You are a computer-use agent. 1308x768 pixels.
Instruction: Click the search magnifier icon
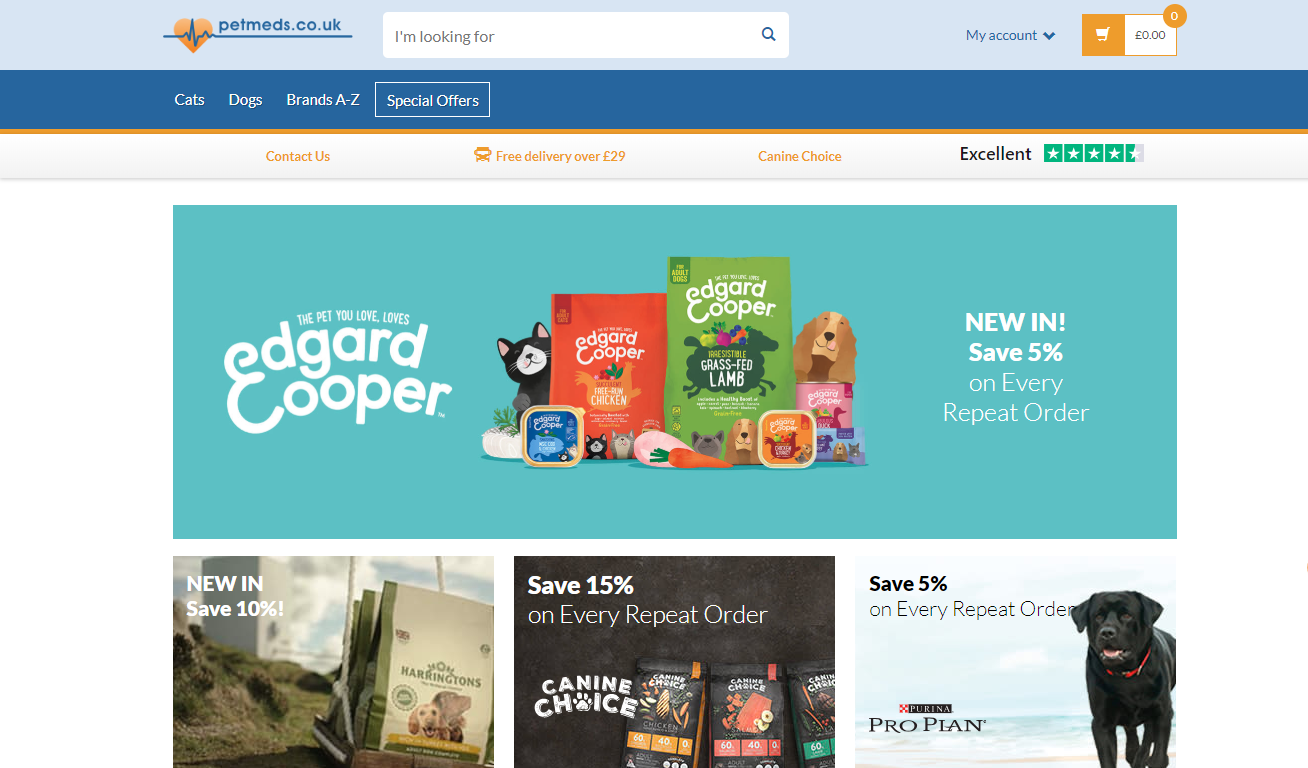pos(768,34)
